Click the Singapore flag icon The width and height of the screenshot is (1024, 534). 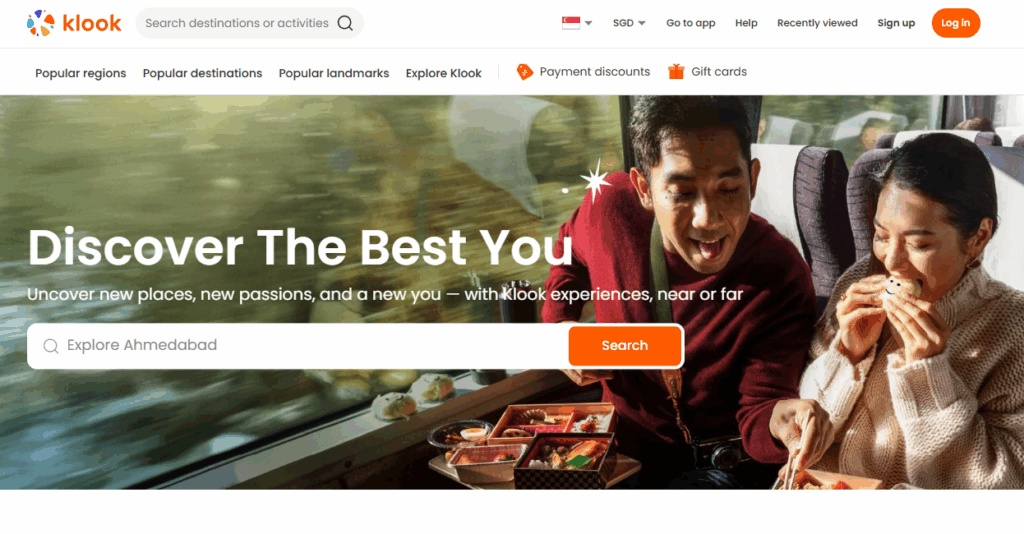[x=571, y=23]
